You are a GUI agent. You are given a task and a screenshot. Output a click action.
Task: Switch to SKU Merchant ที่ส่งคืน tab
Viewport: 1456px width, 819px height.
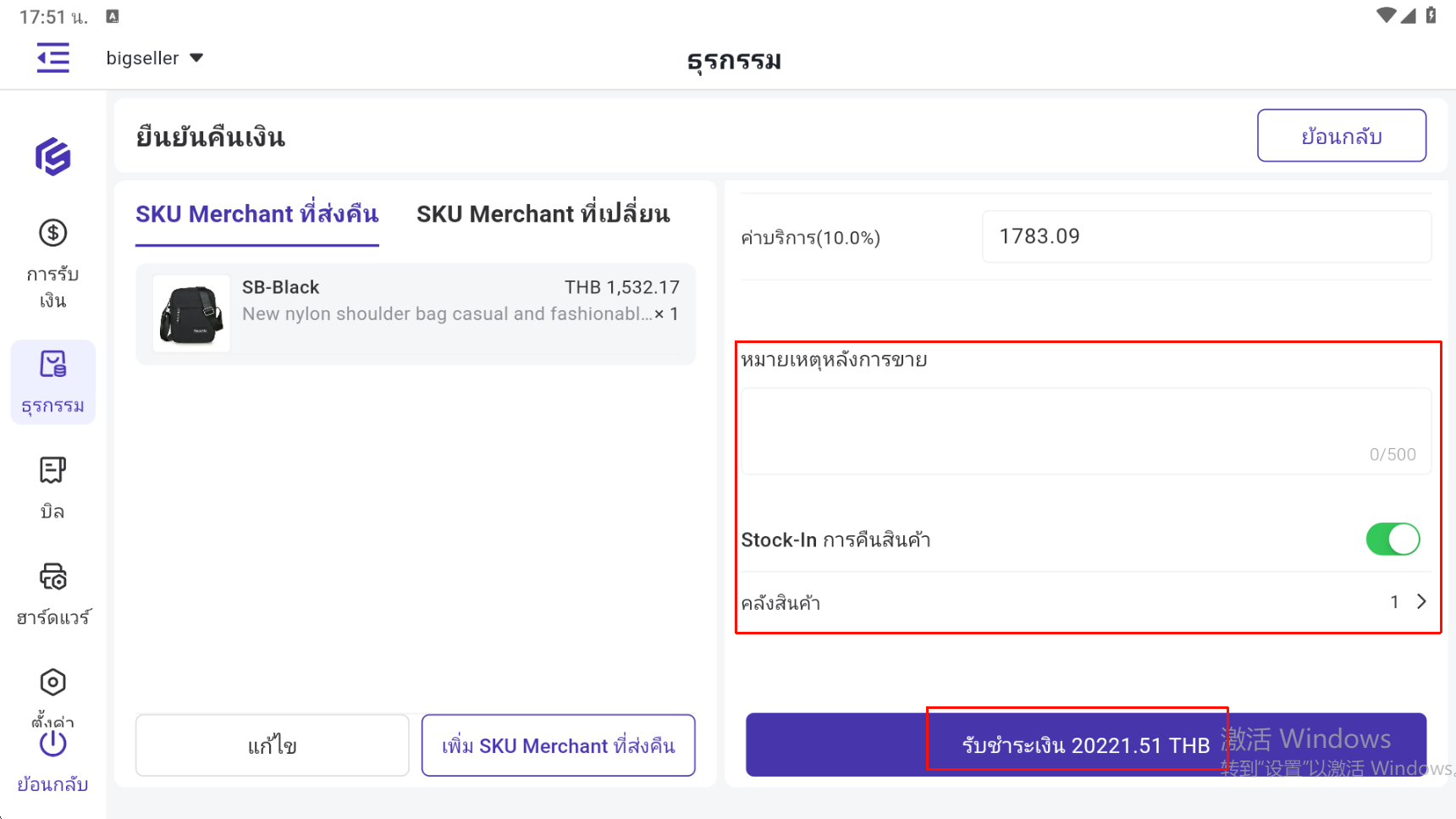tap(256, 214)
